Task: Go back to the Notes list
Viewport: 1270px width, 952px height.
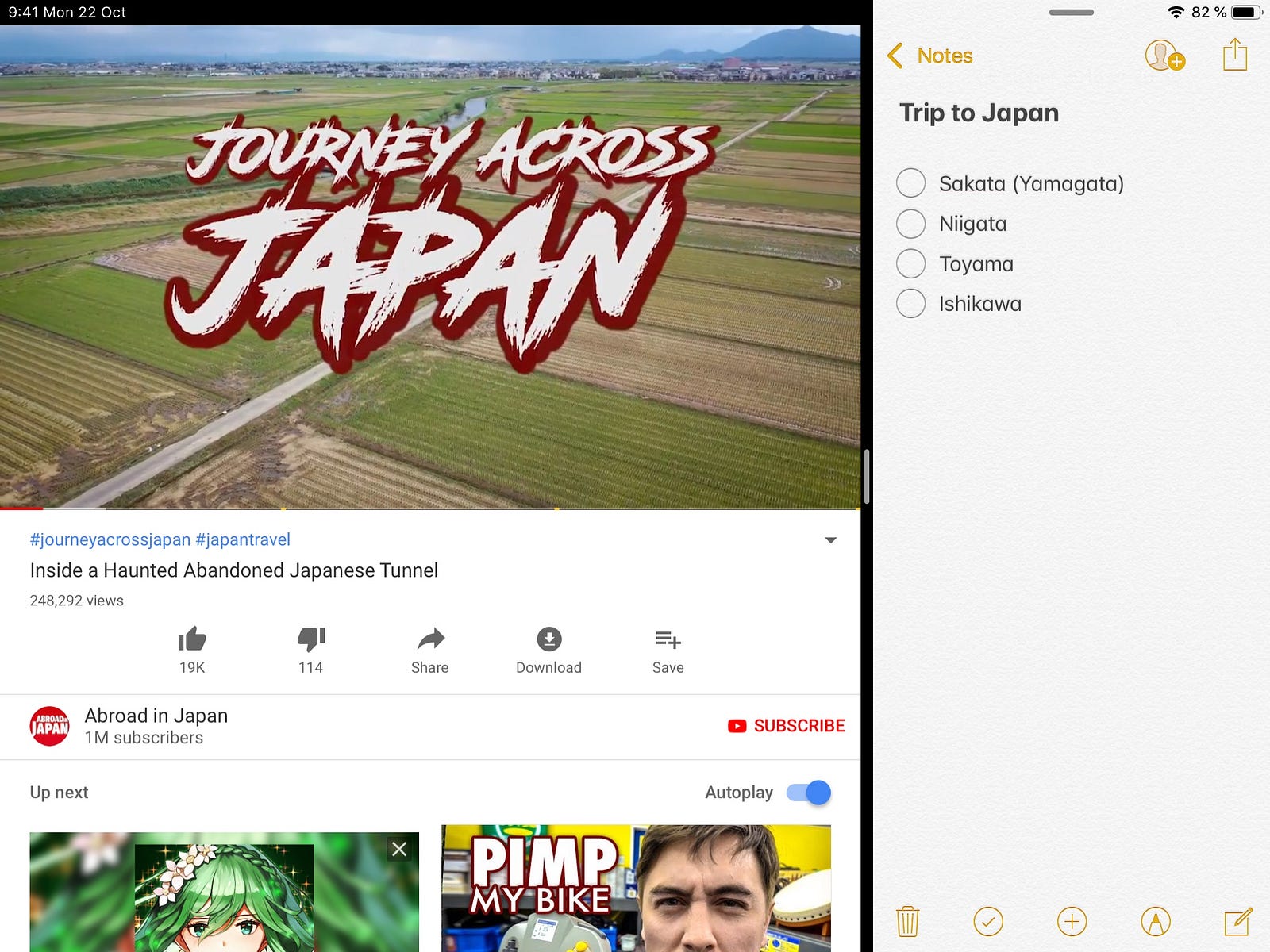Action: click(x=929, y=56)
